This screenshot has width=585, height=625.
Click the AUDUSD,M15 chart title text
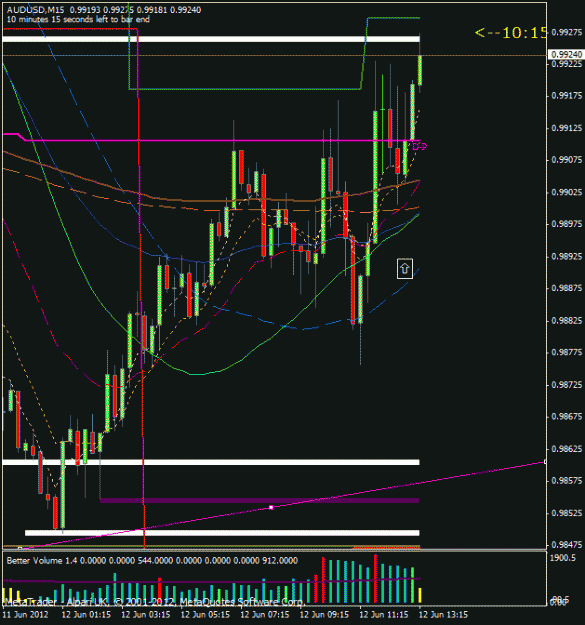click(x=35, y=10)
